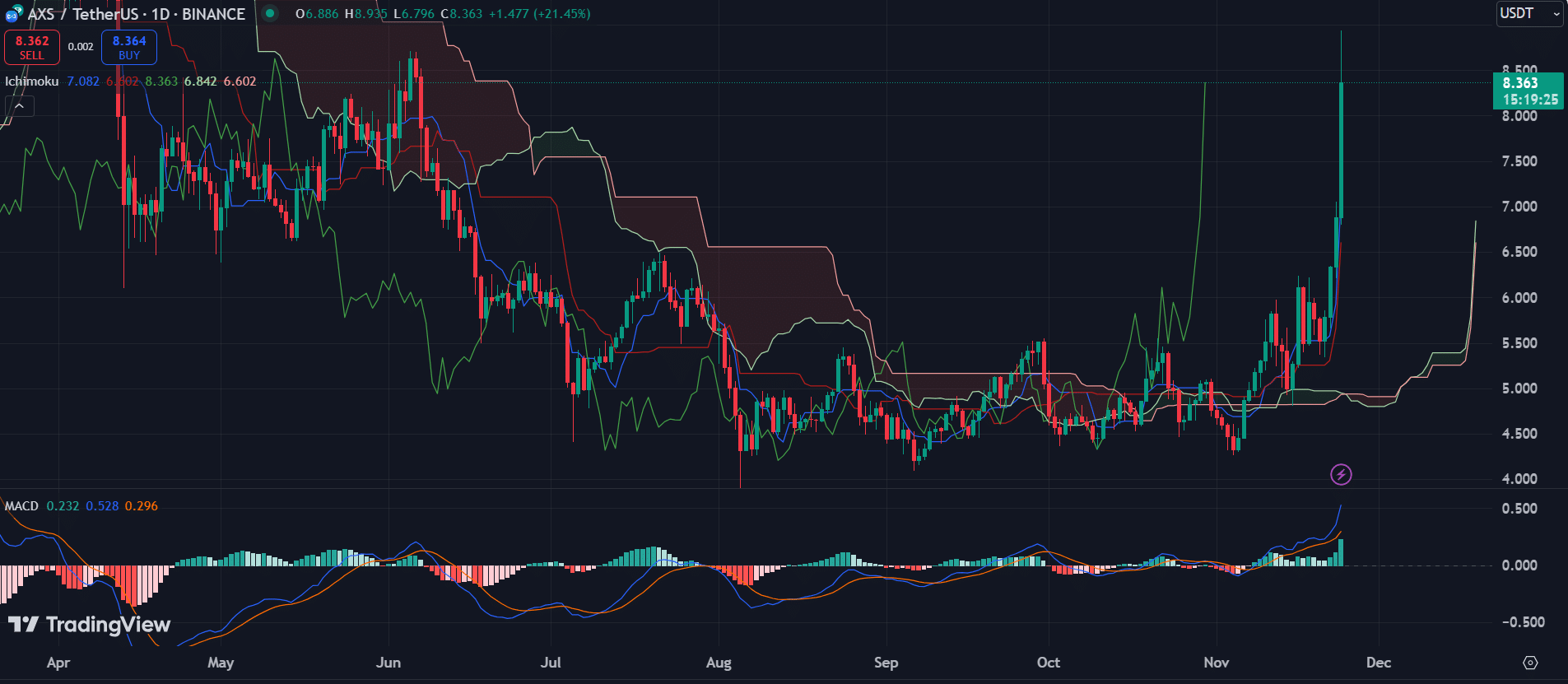Screen dimensions: 1568x684
Task: Click the OHLC close value C8.363
Action: pos(461,14)
